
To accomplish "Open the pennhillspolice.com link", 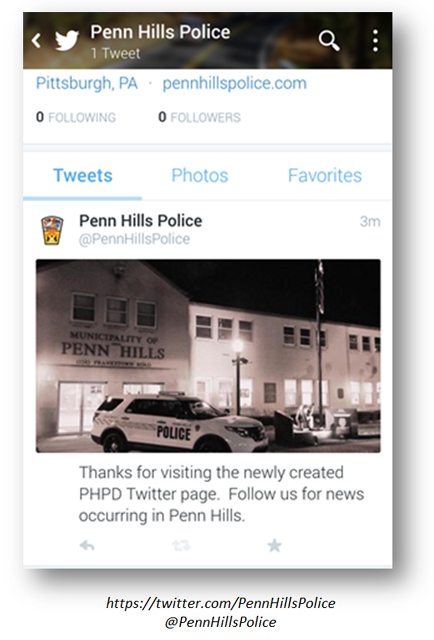I will [x=234, y=83].
